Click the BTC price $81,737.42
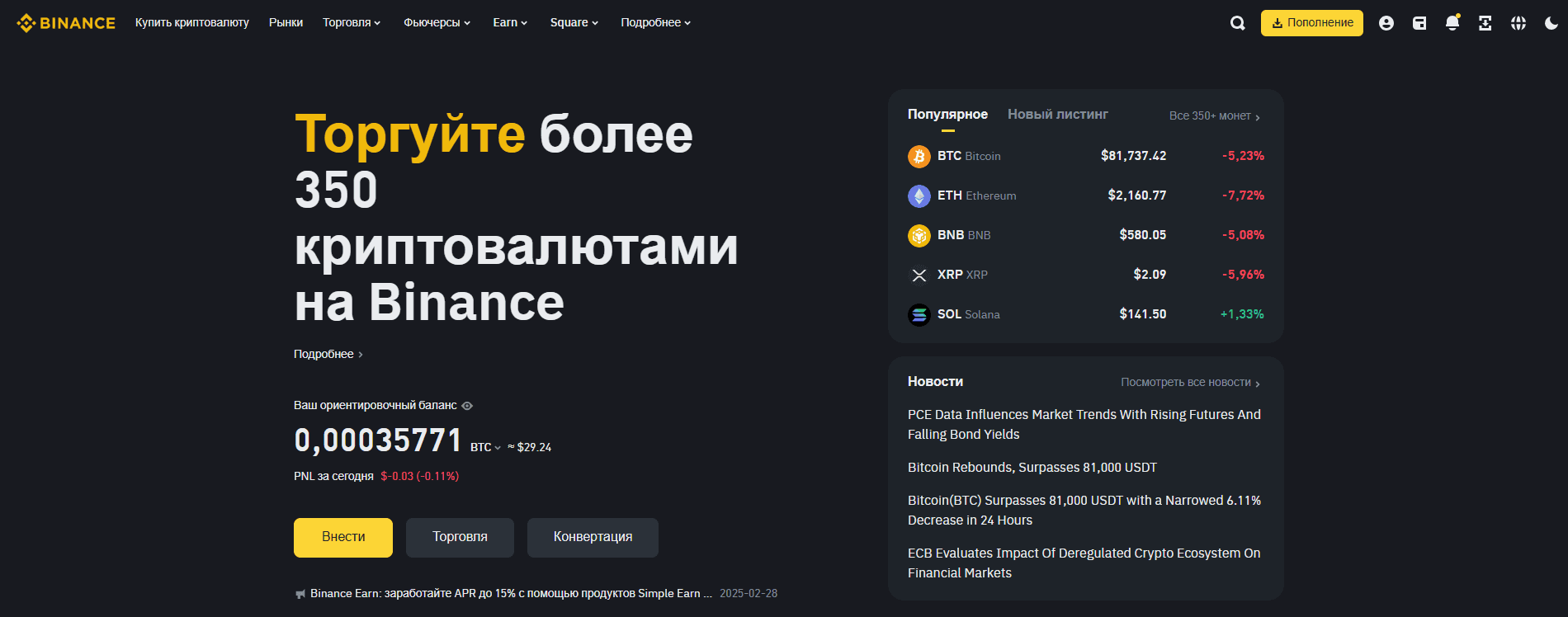Screen dimensions: 1568x617 1133,156
